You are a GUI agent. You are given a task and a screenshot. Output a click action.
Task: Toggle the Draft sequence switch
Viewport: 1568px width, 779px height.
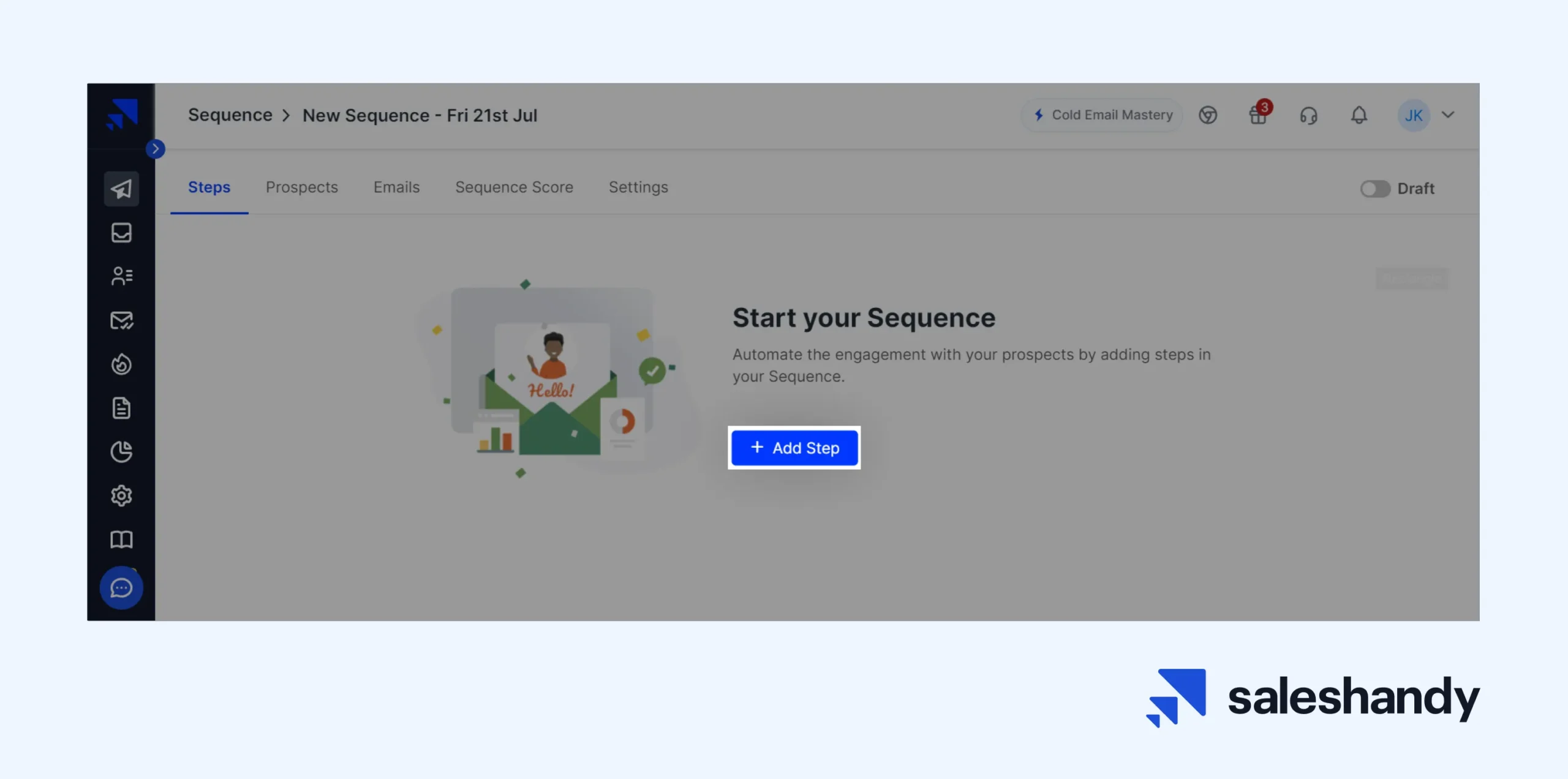point(1375,189)
